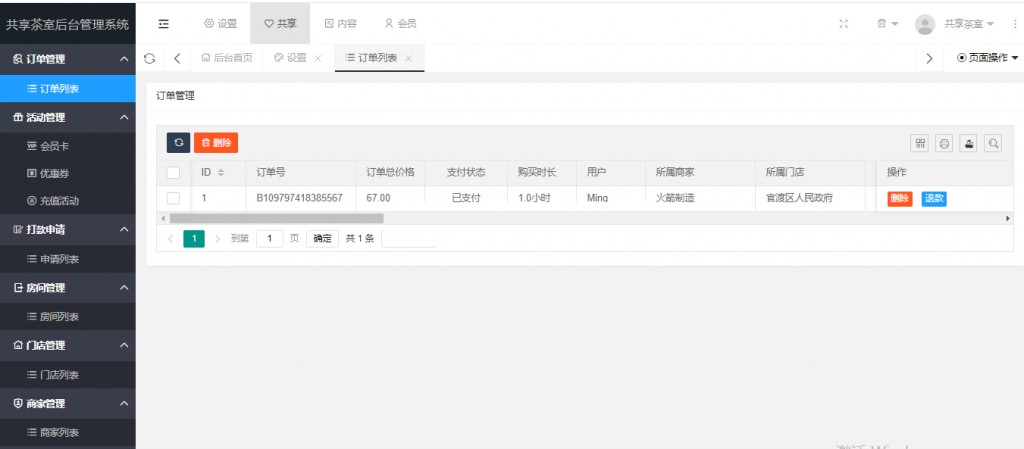Click the blue 退款 refund button
The width and height of the screenshot is (1024, 449).
click(934, 198)
